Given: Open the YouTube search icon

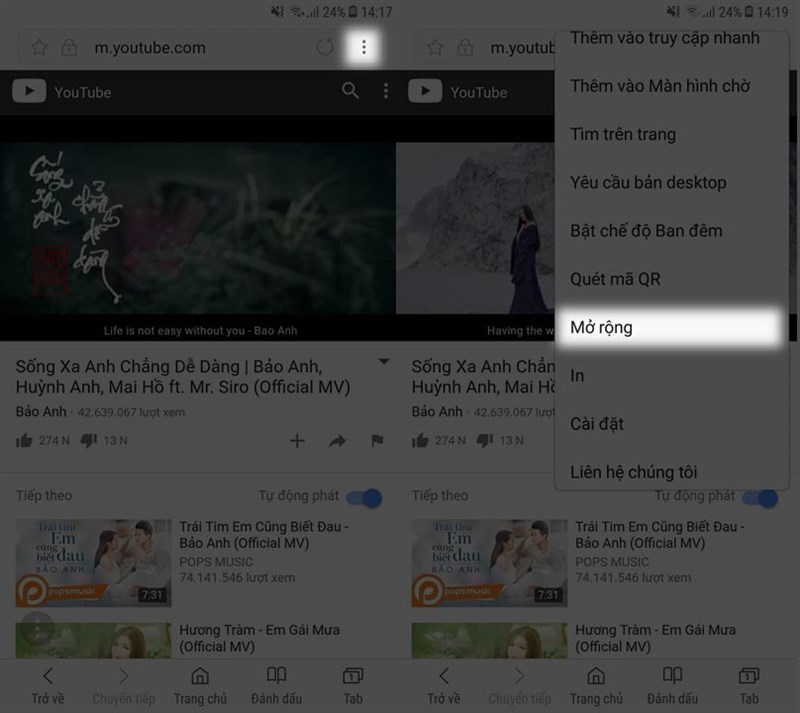Looking at the screenshot, I should [349, 91].
